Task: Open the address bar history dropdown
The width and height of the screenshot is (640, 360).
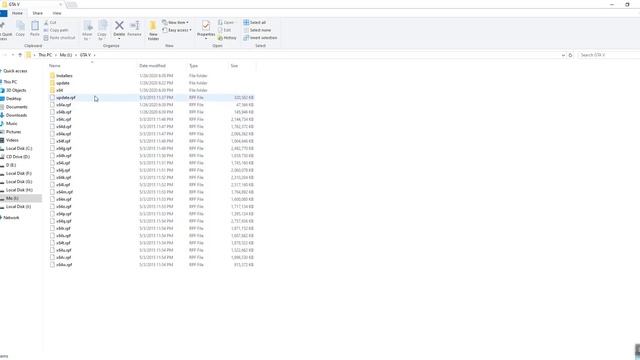Action: coord(563,55)
